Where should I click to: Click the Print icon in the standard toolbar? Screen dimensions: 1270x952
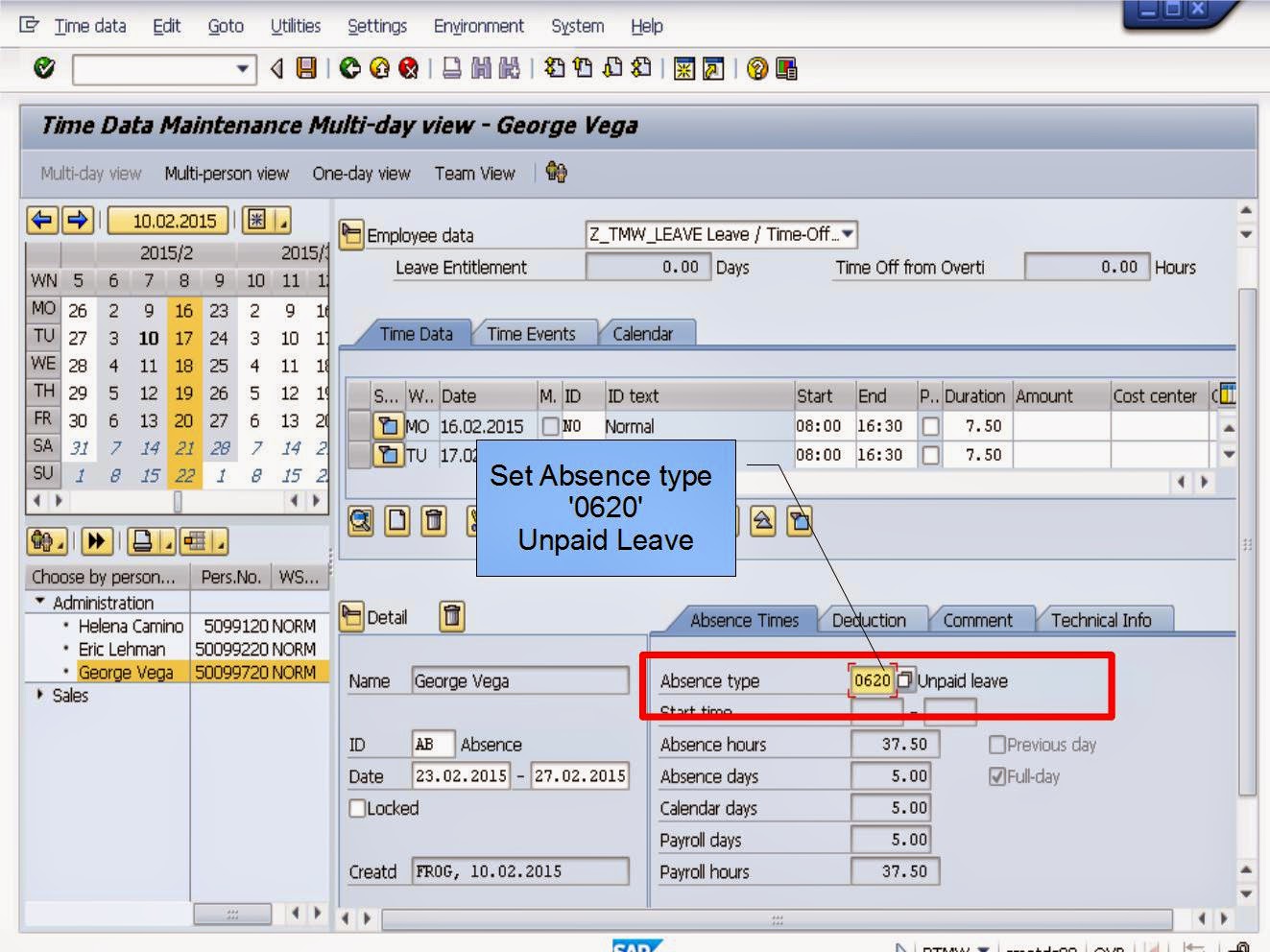453,67
